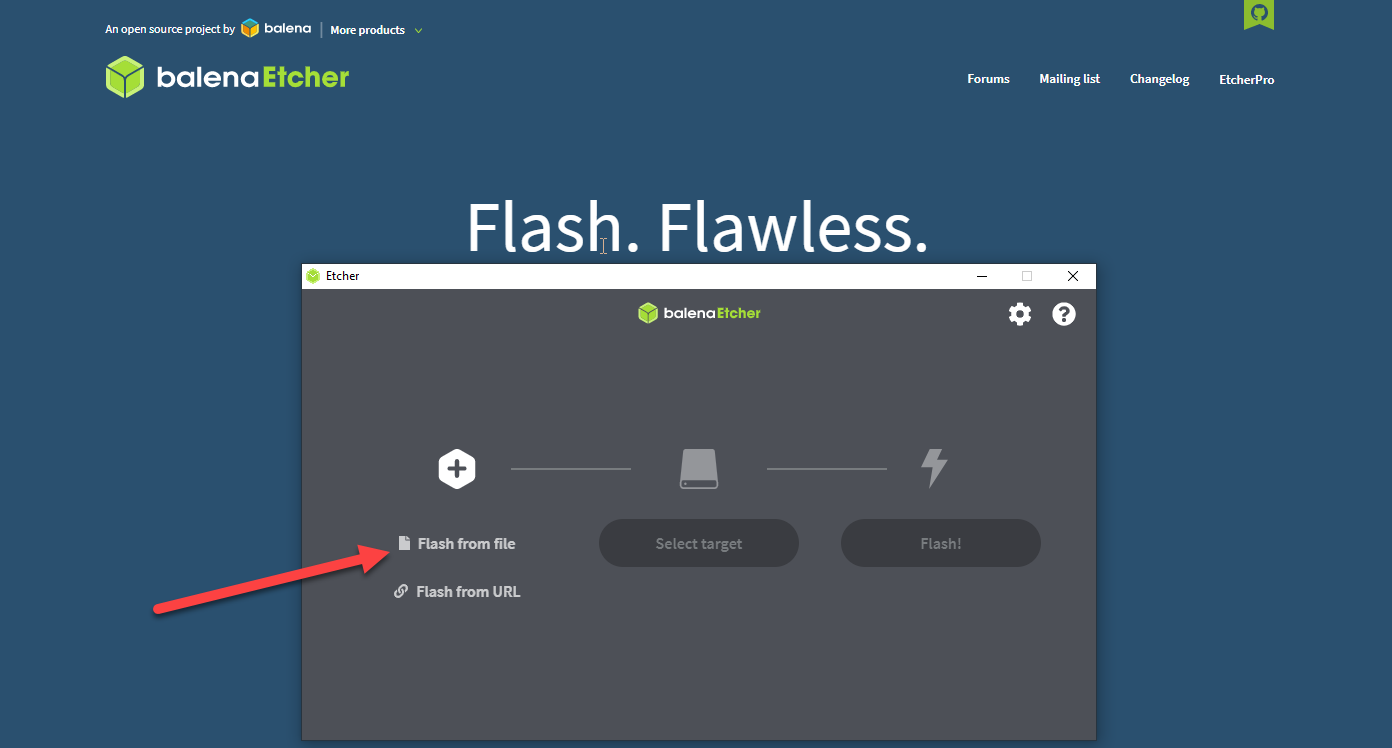Click 'An open source project by' text

click(170, 30)
